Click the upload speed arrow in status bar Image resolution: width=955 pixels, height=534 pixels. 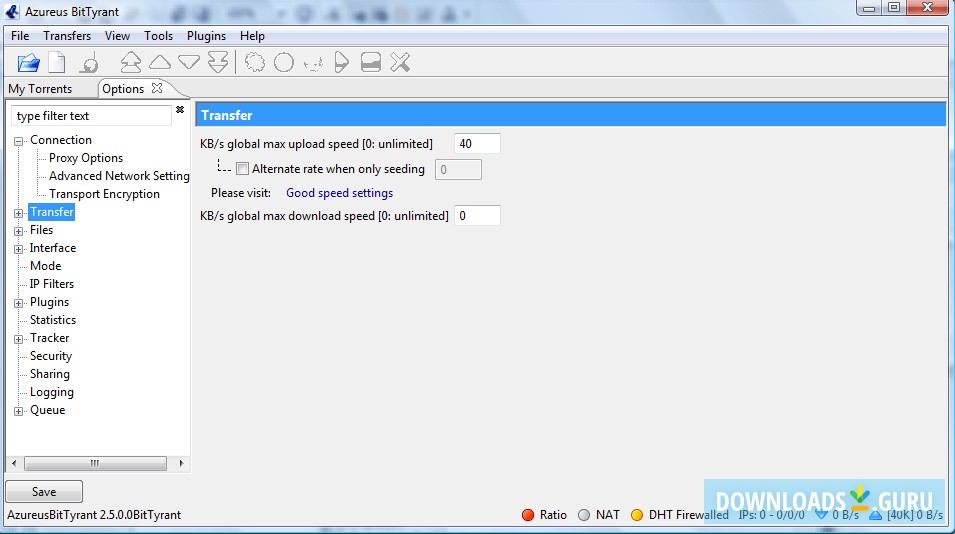[x=876, y=515]
